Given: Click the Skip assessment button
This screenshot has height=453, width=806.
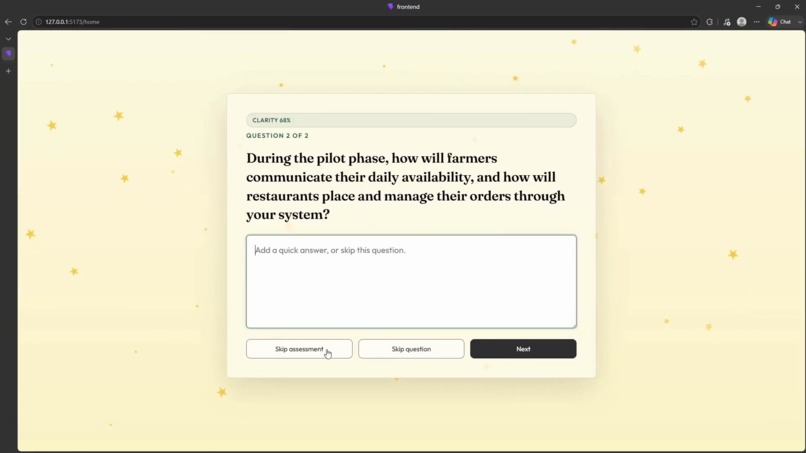Looking at the screenshot, I should coord(299,349).
